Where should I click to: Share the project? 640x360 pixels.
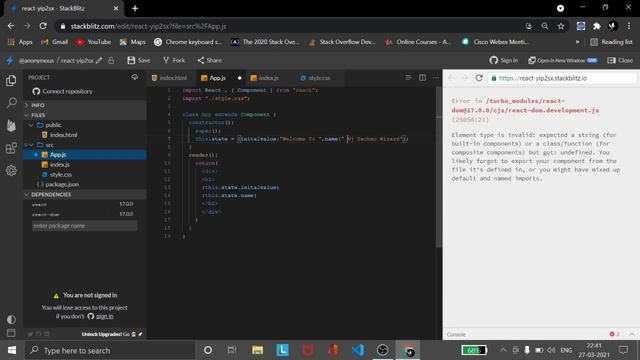(x=209, y=60)
